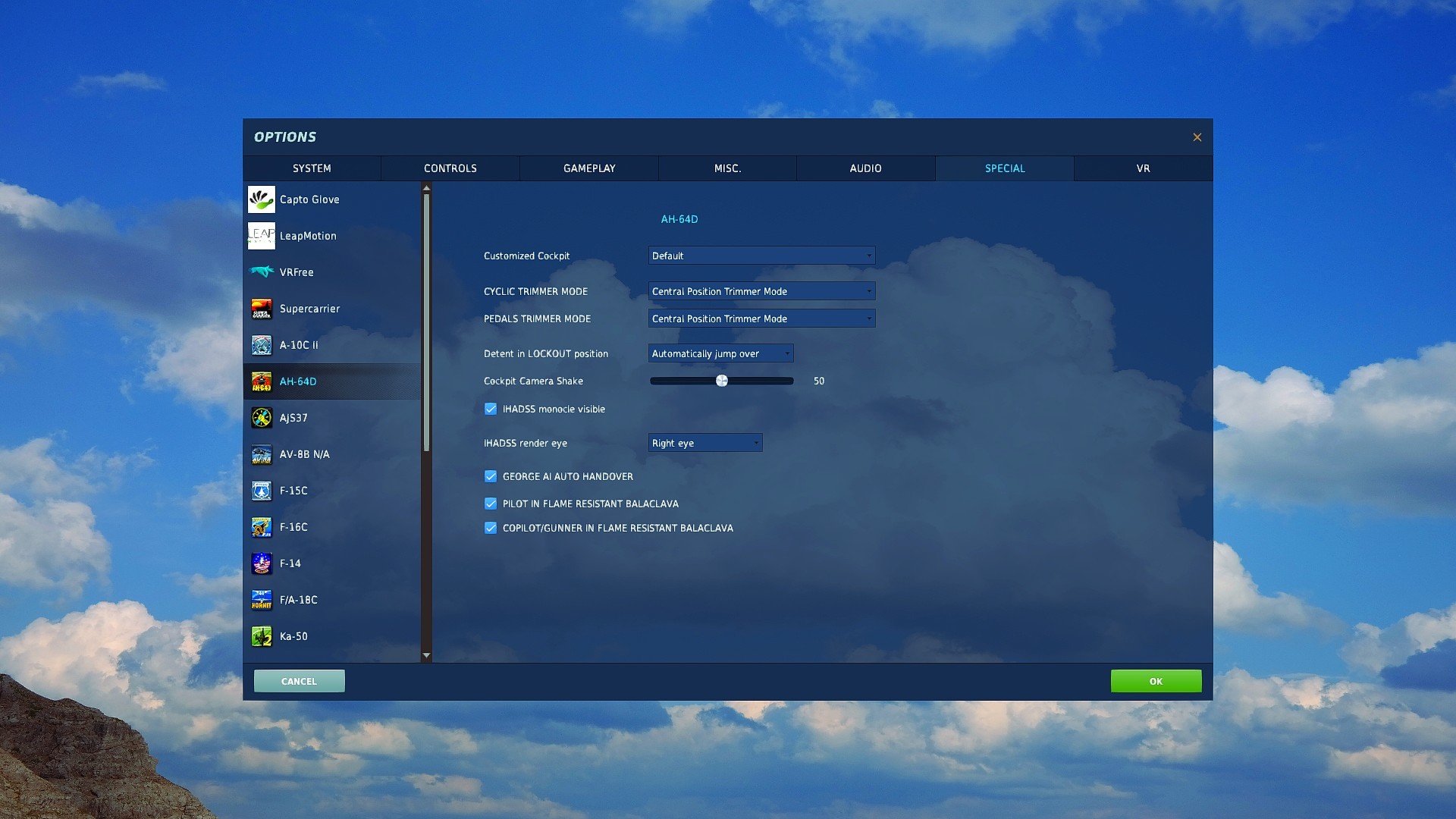The width and height of the screenshot is (1456, 819).
Task: Click the F-14 aircraft icon
Action: click(262, 563)
